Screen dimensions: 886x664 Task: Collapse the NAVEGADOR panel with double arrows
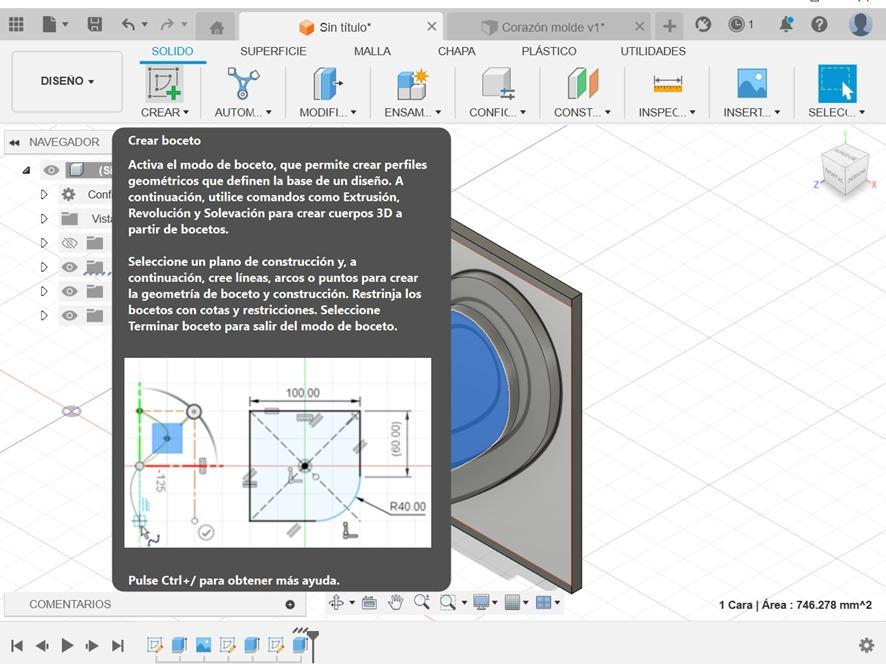pos(14,142)
